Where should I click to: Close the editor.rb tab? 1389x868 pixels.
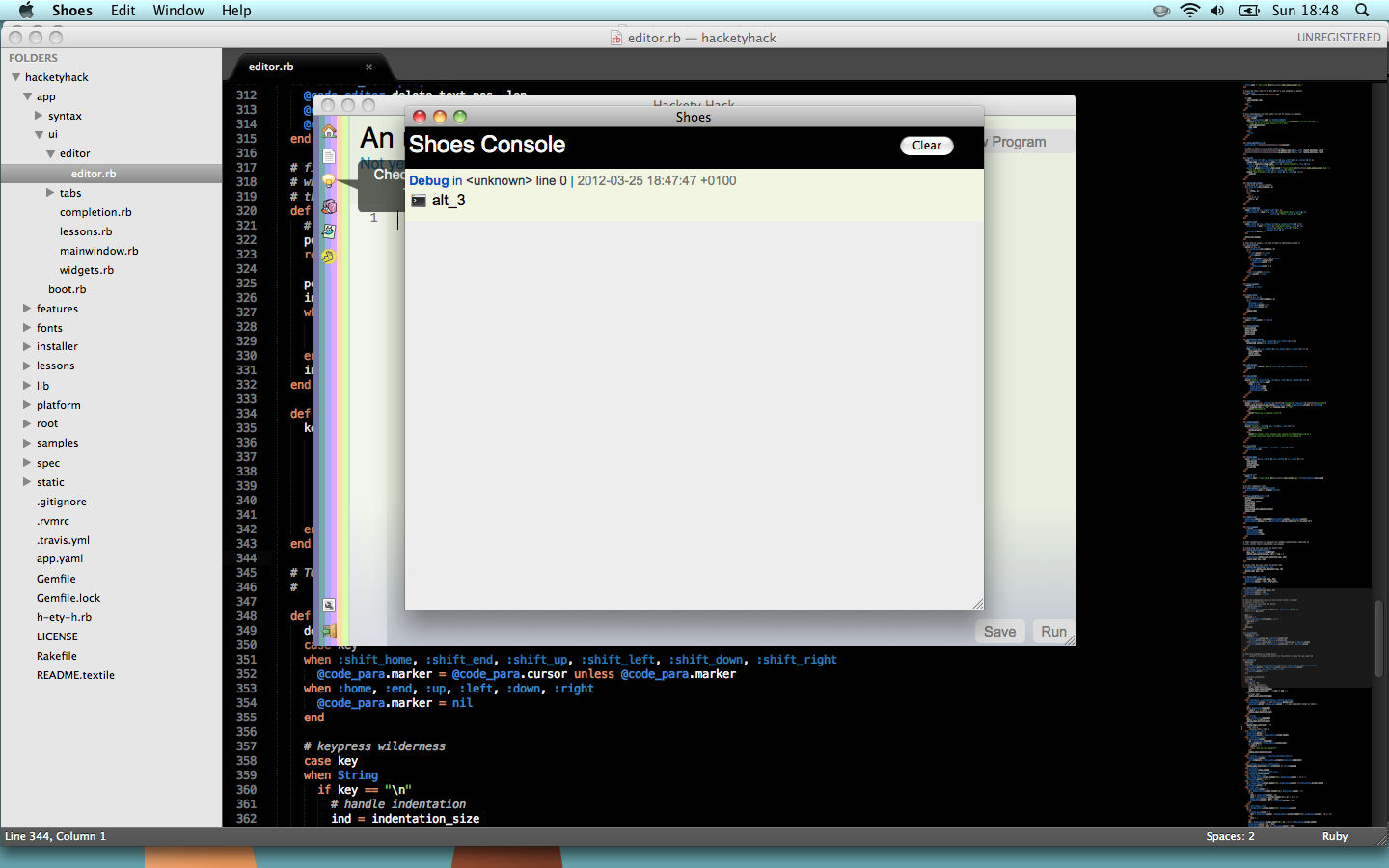368,67
